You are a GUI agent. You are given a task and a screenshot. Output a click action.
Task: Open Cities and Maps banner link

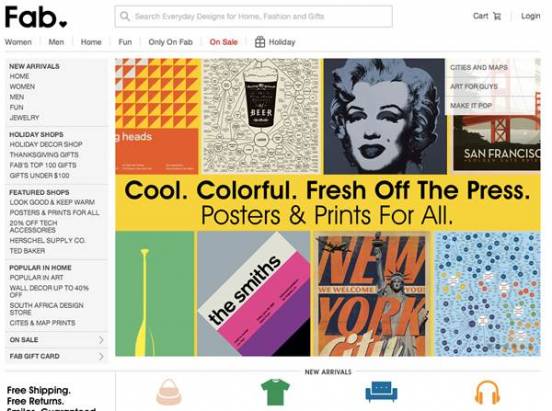[x=479, y=68]
